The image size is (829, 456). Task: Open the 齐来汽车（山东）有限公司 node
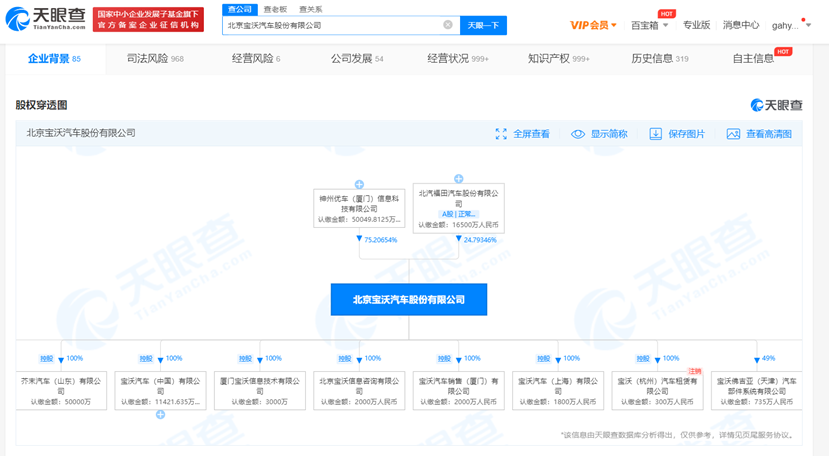click(x=61, y=390)
